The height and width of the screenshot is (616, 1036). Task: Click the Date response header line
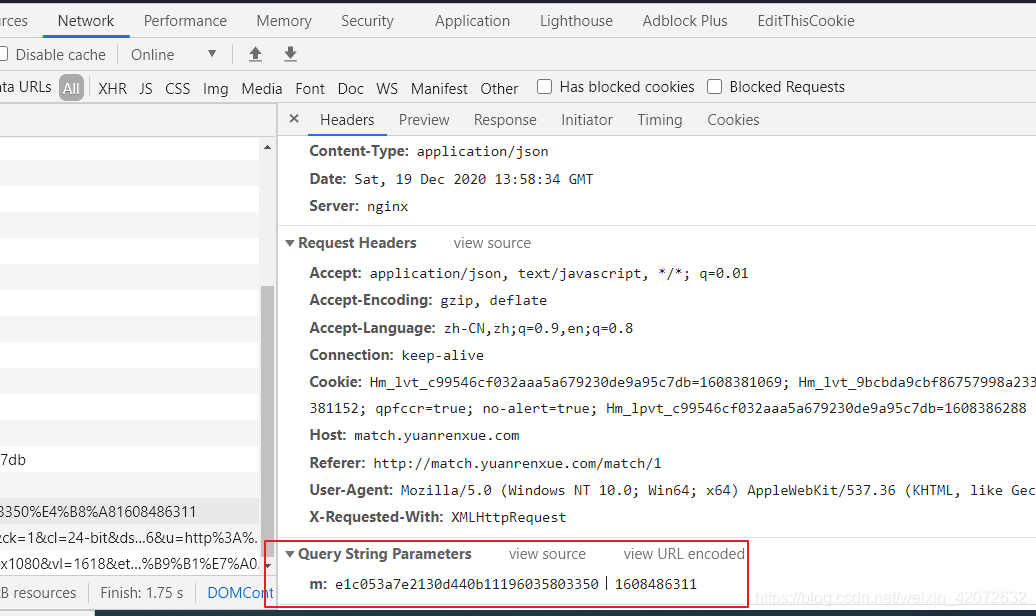(x=451, y=179)
